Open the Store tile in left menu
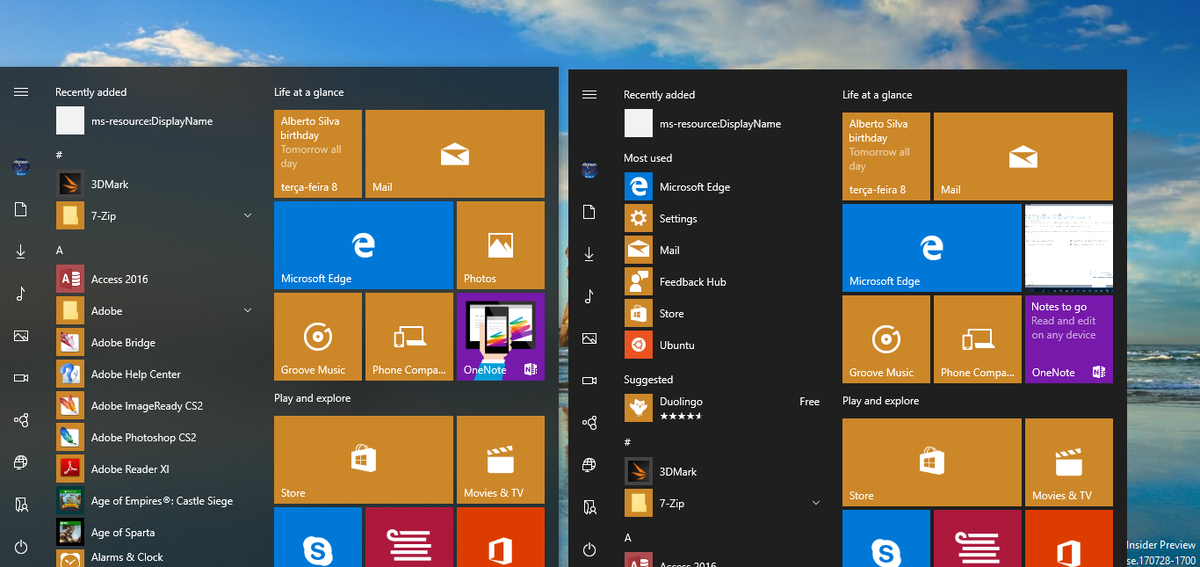 [x=363, y=460]
